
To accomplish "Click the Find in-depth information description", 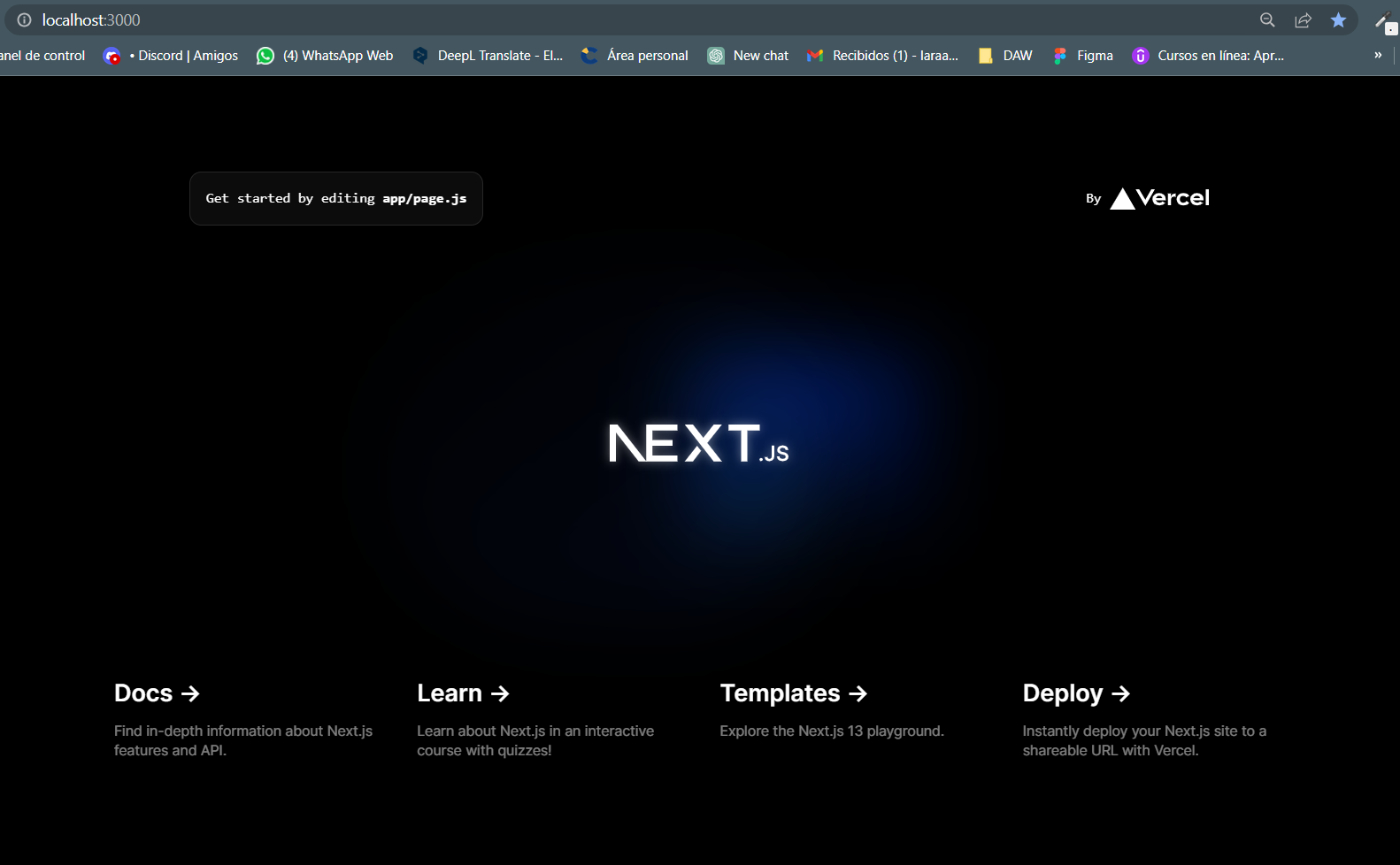I will (x=243, y=740).
